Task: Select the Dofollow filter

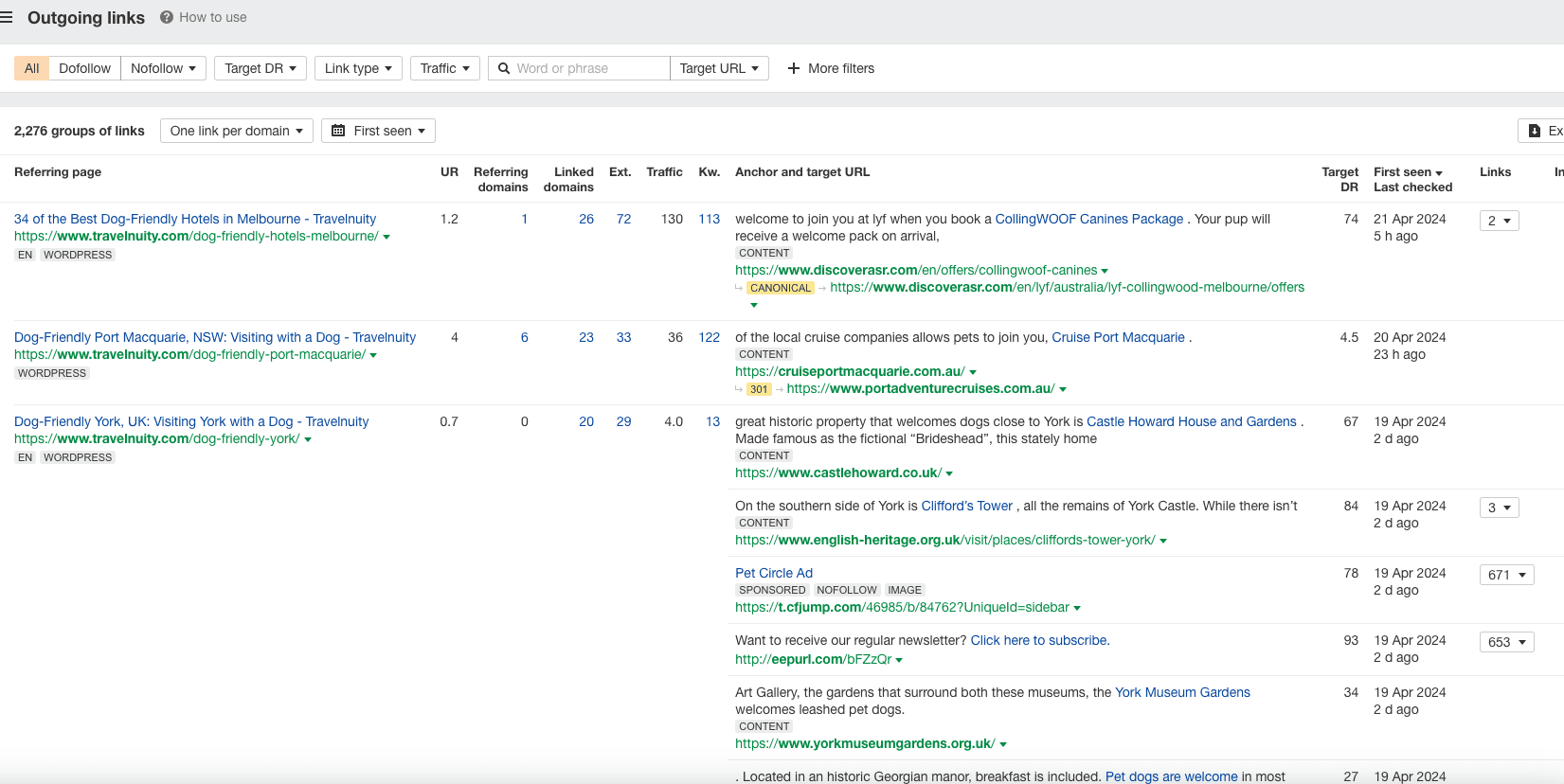Action: [84, 68]
